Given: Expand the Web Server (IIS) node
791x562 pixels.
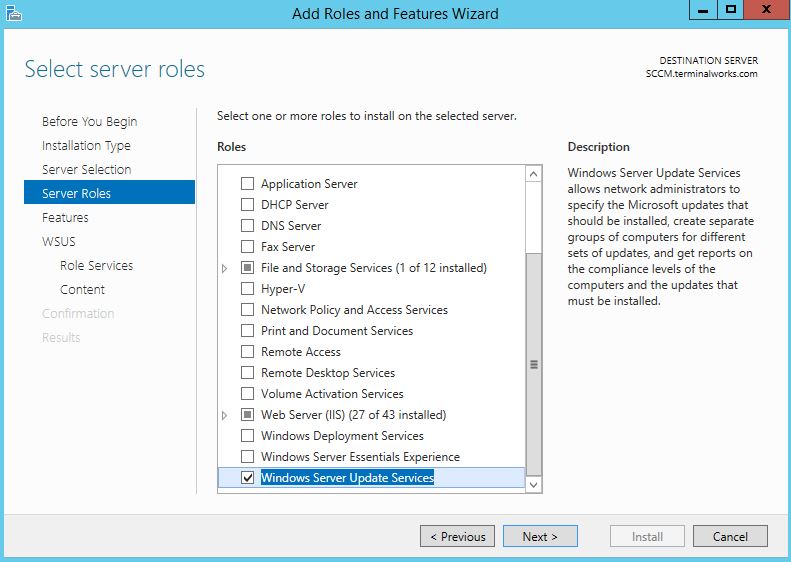Looking at the screenshot, I should click(225, 416).
